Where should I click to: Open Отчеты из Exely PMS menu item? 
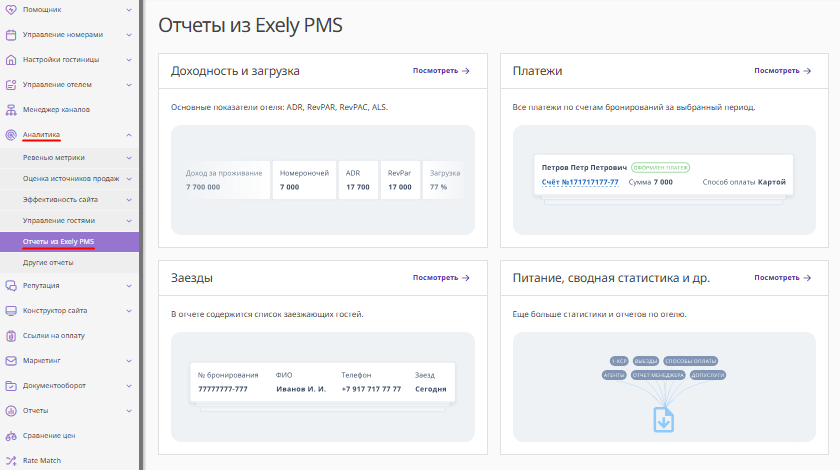tap(69, 242)
